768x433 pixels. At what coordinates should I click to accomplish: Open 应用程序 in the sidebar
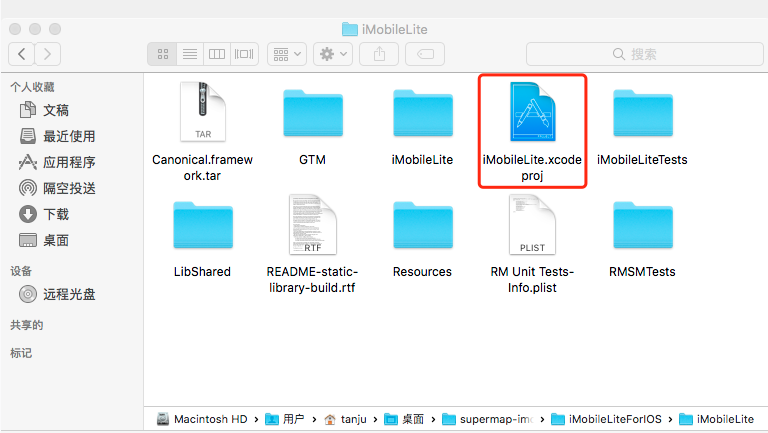(x=57, y=162)
